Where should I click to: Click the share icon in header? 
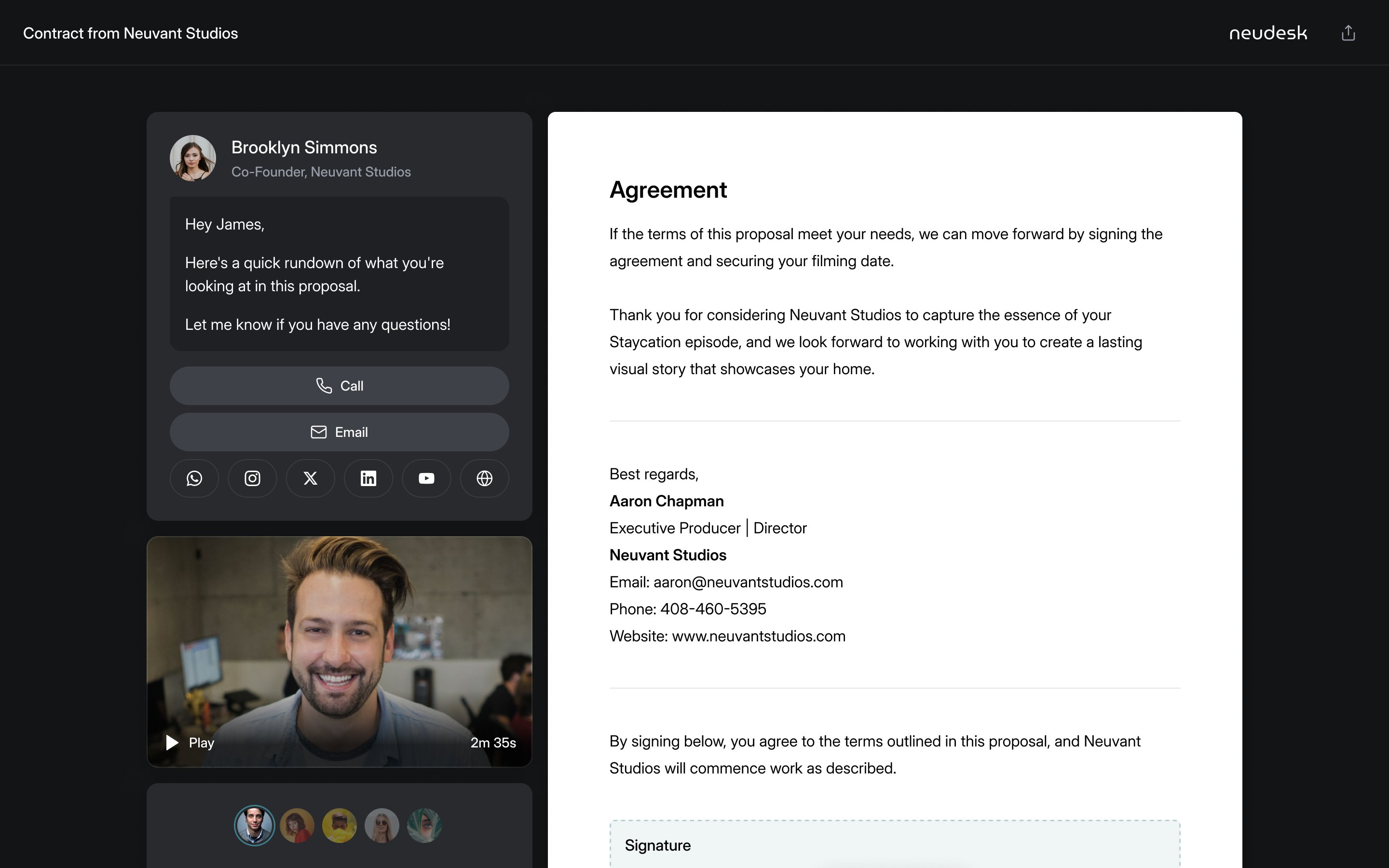[1348, 33]
